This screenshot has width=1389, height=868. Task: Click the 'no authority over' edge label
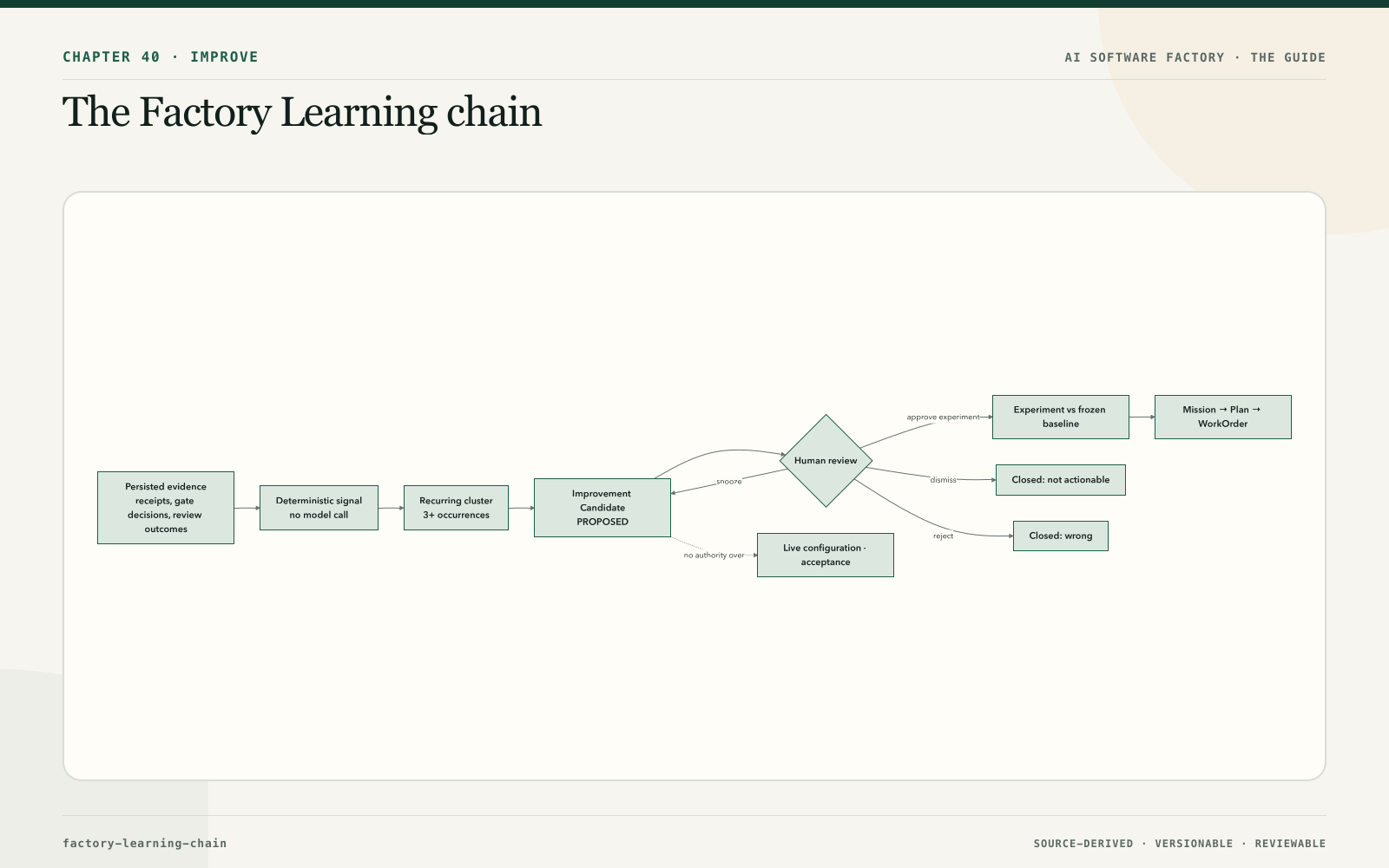click(x=714, y=556)
